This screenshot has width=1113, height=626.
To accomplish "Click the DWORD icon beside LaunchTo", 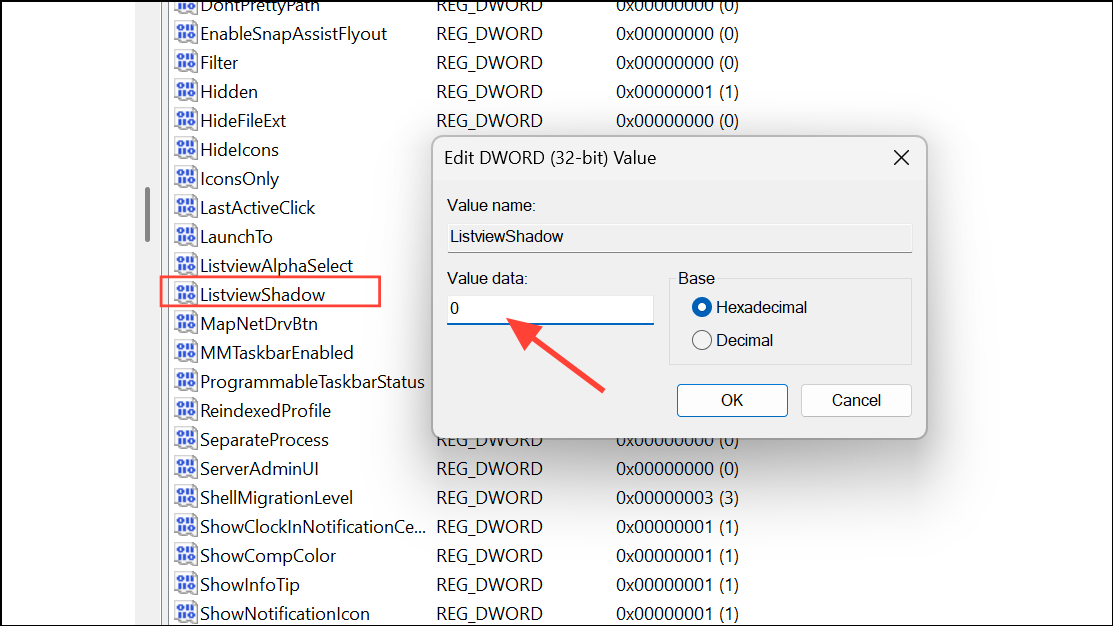I will click(x=186, y=236).
